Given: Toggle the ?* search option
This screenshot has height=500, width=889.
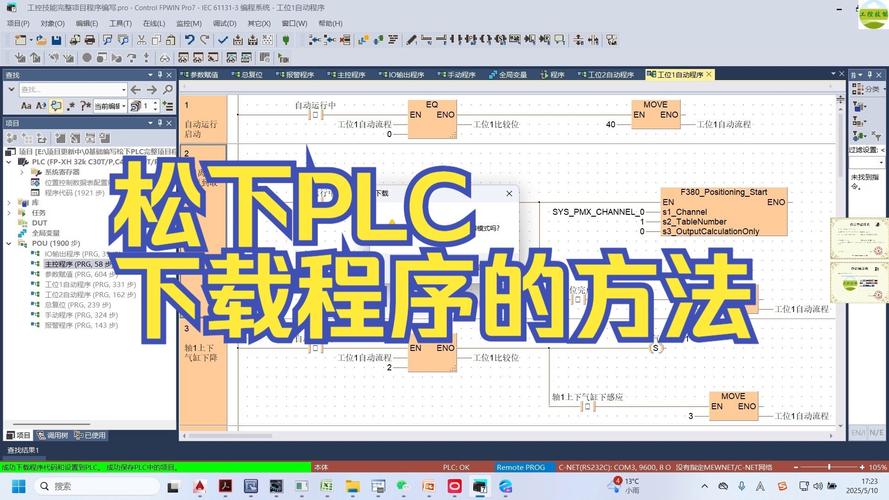Looking at the screenshot, I should pyautogui.click(x=85, y=106).
